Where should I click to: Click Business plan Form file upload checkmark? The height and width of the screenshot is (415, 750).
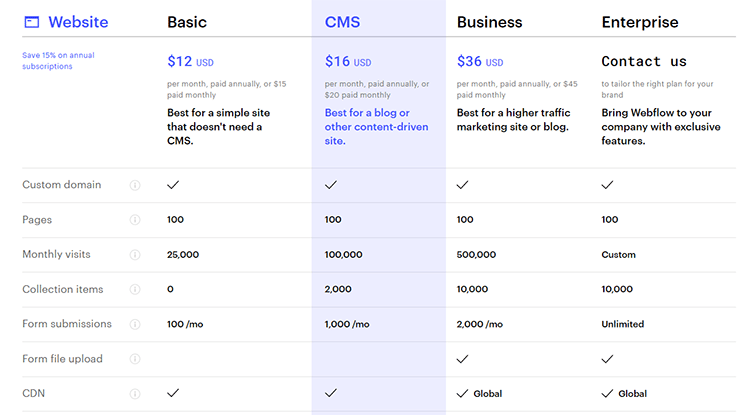point(462,359)
